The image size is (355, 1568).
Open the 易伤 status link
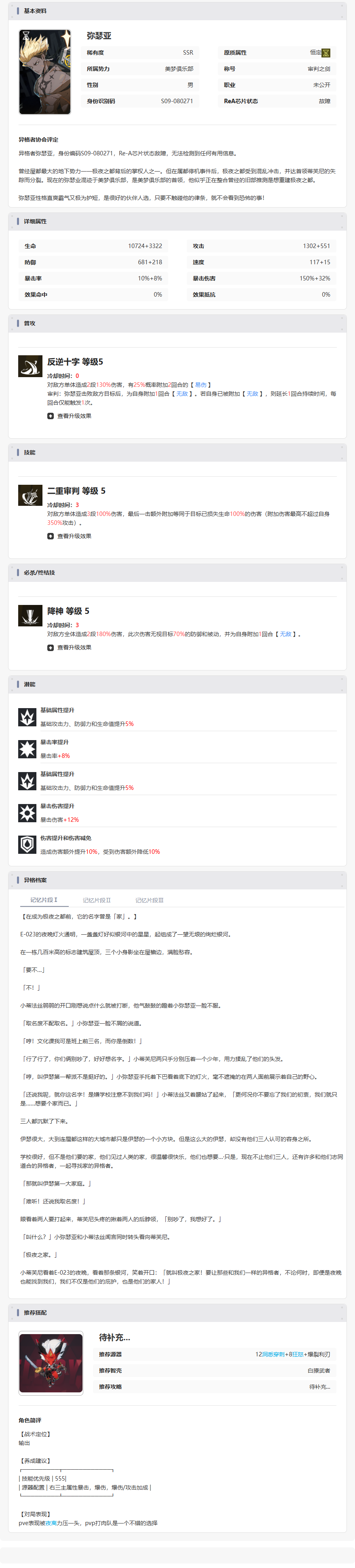tap(201, 385)
